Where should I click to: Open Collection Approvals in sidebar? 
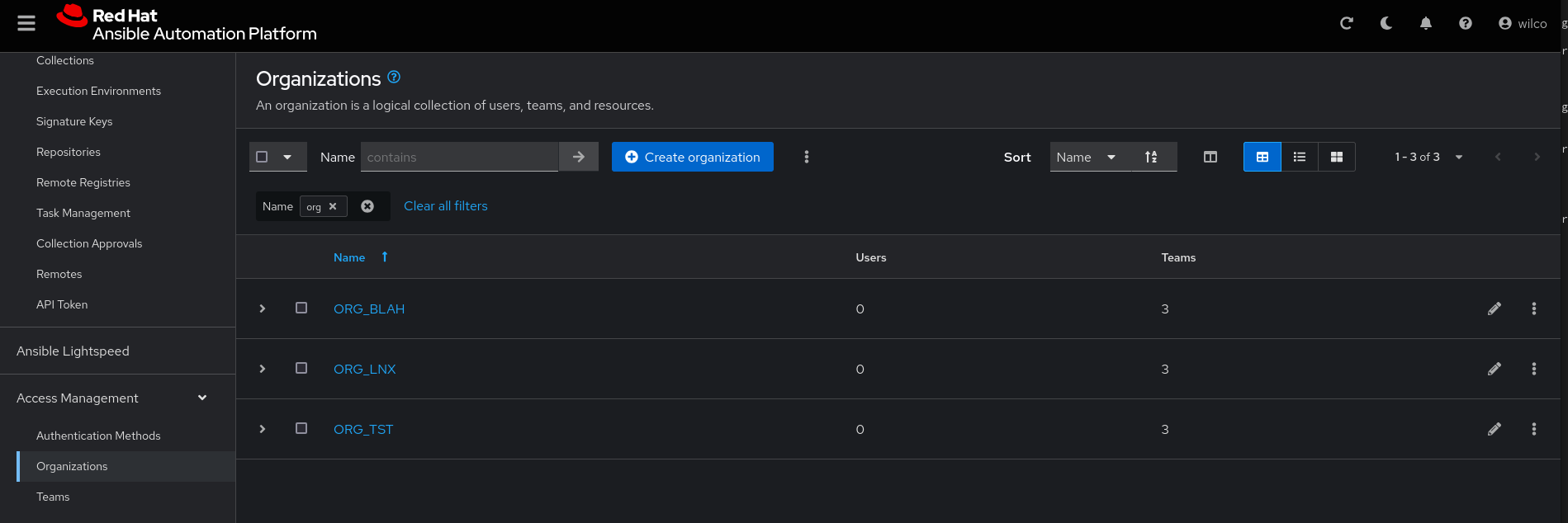89,243
